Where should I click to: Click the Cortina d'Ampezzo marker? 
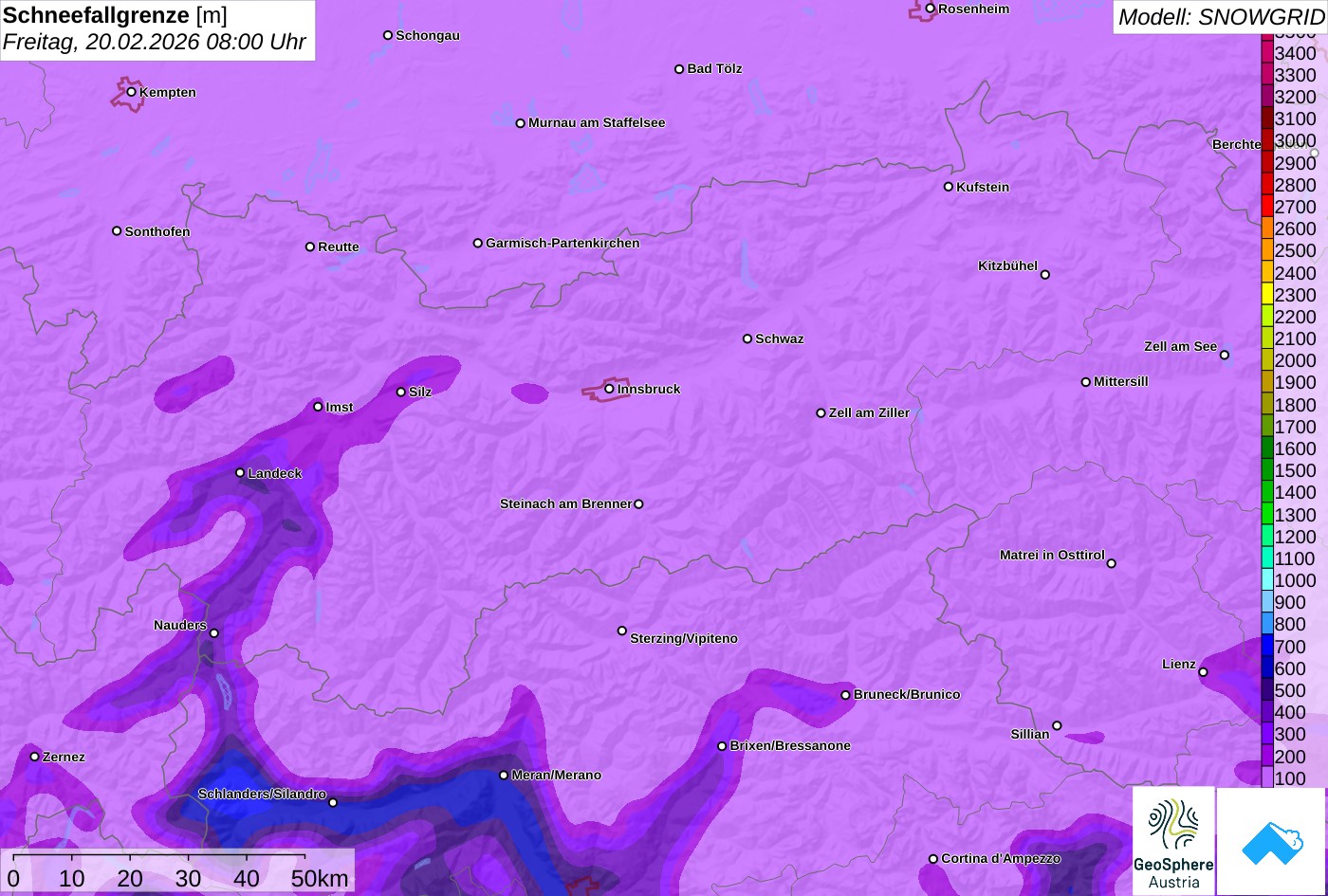933,859
